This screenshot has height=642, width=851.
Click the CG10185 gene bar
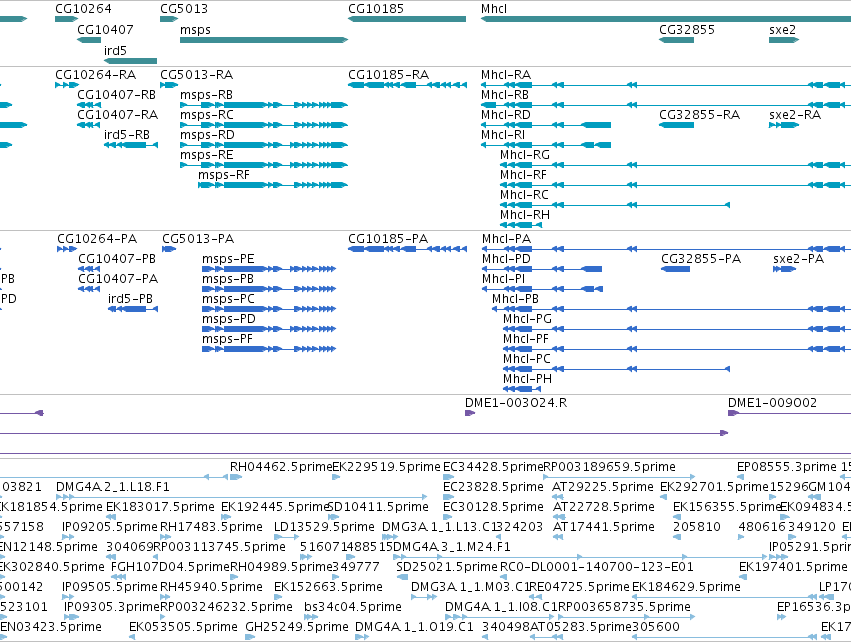click(x=407, y=19)
